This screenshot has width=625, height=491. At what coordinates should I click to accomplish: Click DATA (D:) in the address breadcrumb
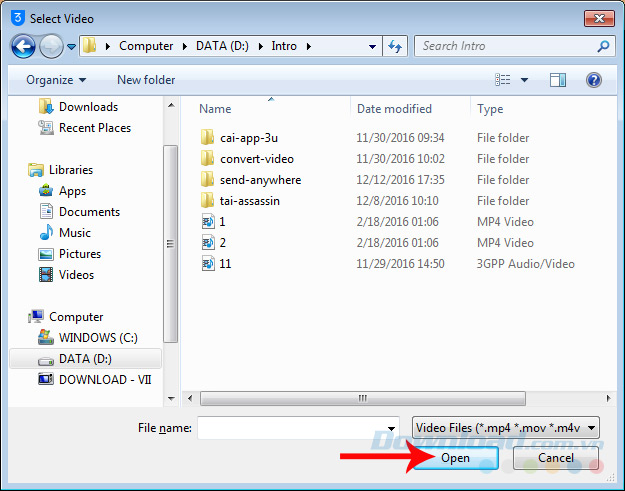tap(222, 46)
